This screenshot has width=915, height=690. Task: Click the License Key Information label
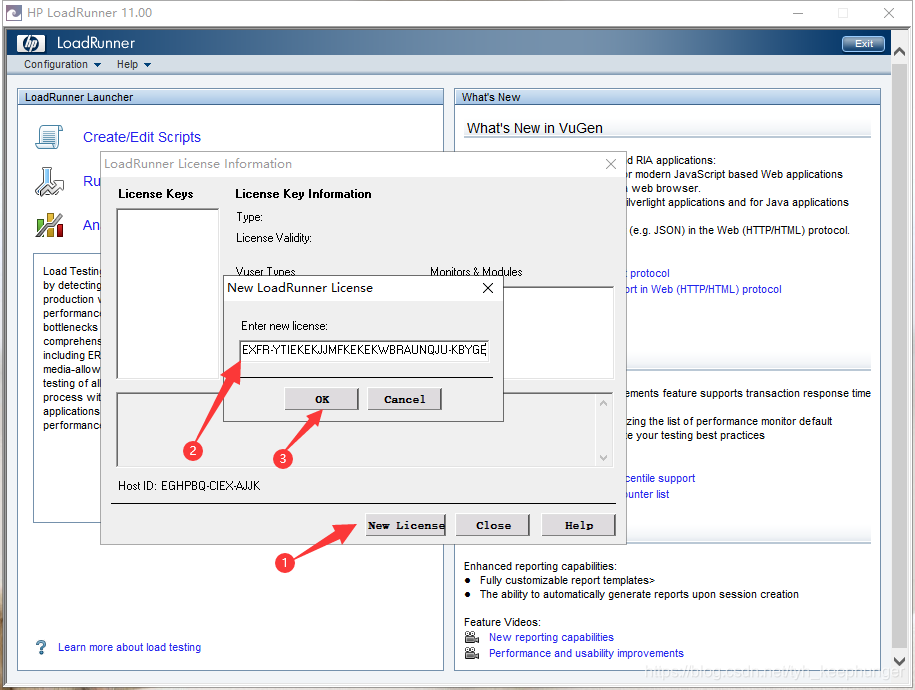coord(303,194)
